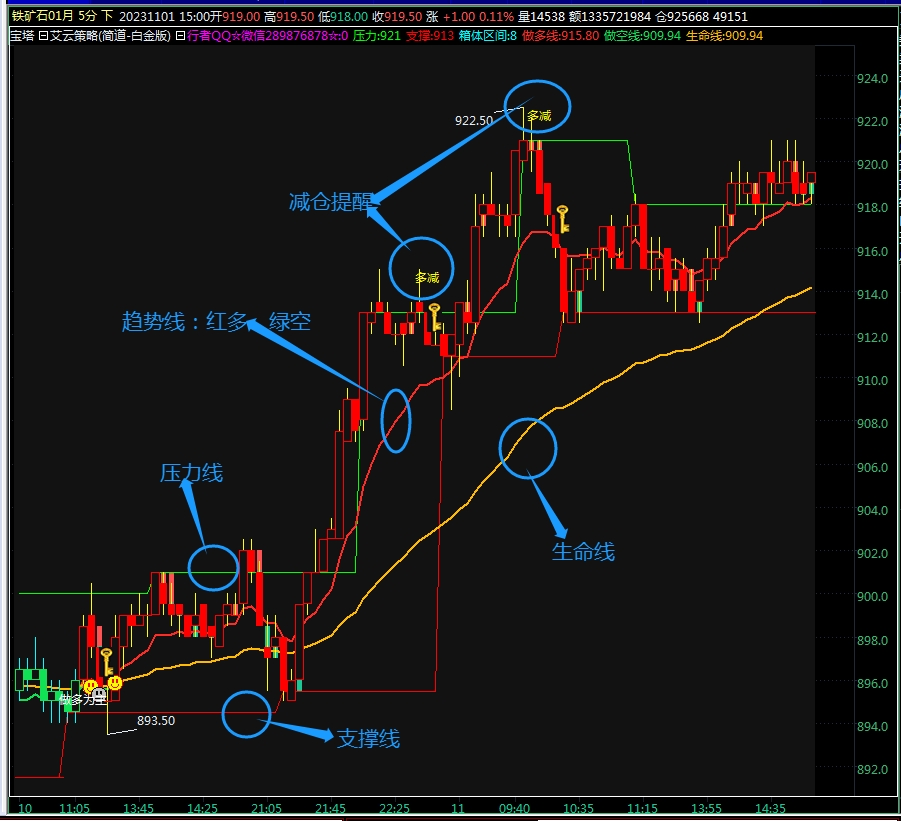This screenshot has height=821, width=901.
Task: Click the blue 减仓提醒 annotation text
Action: coord(329,203)
